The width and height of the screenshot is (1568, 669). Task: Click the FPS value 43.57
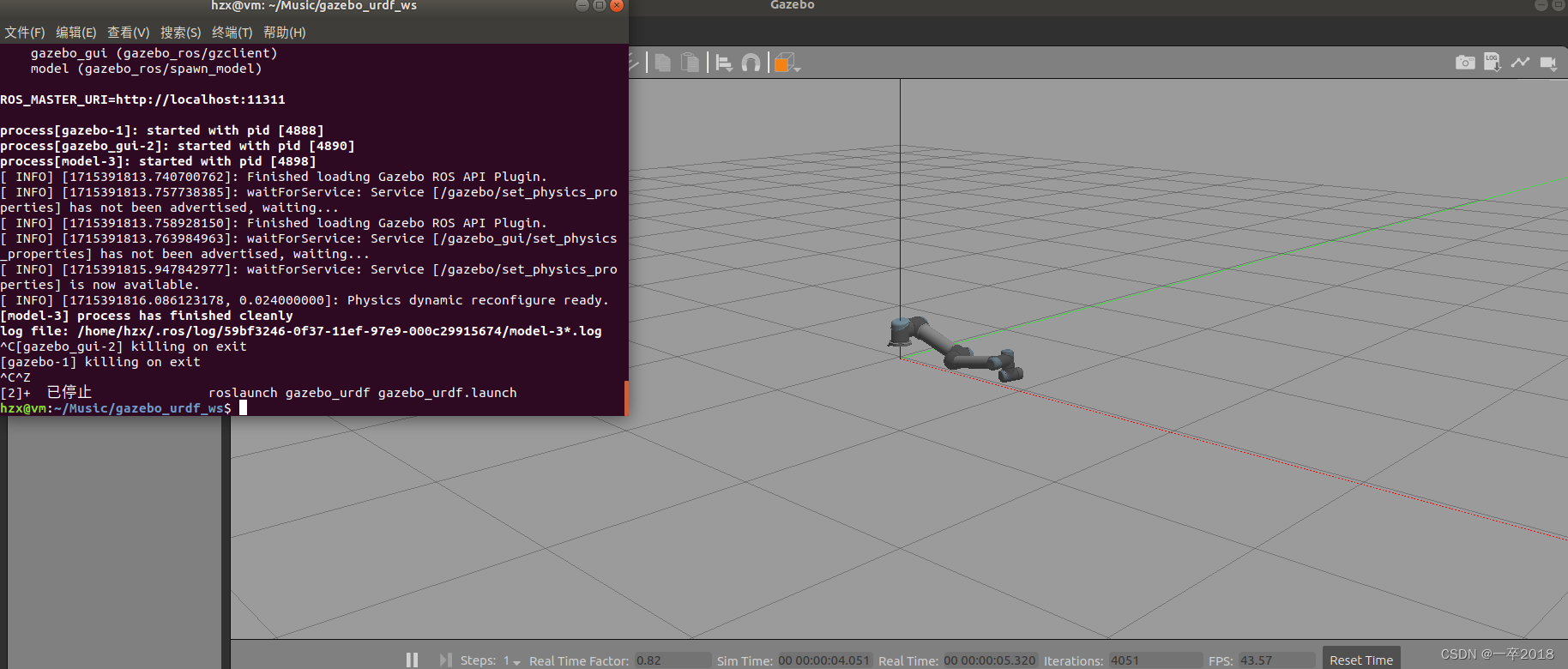(x=1276, y=660)
